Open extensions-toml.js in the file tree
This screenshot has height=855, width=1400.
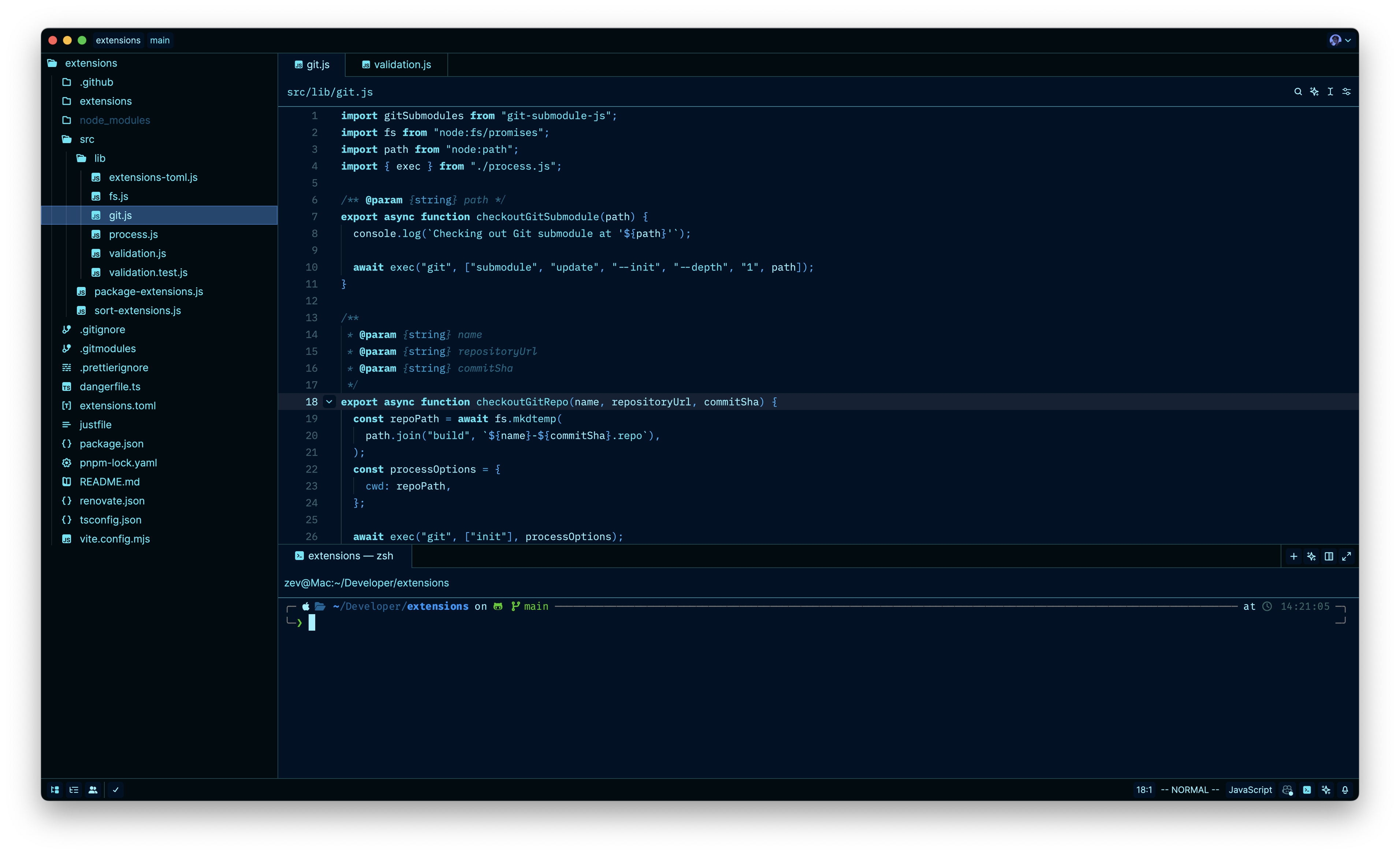pos(153,177)
